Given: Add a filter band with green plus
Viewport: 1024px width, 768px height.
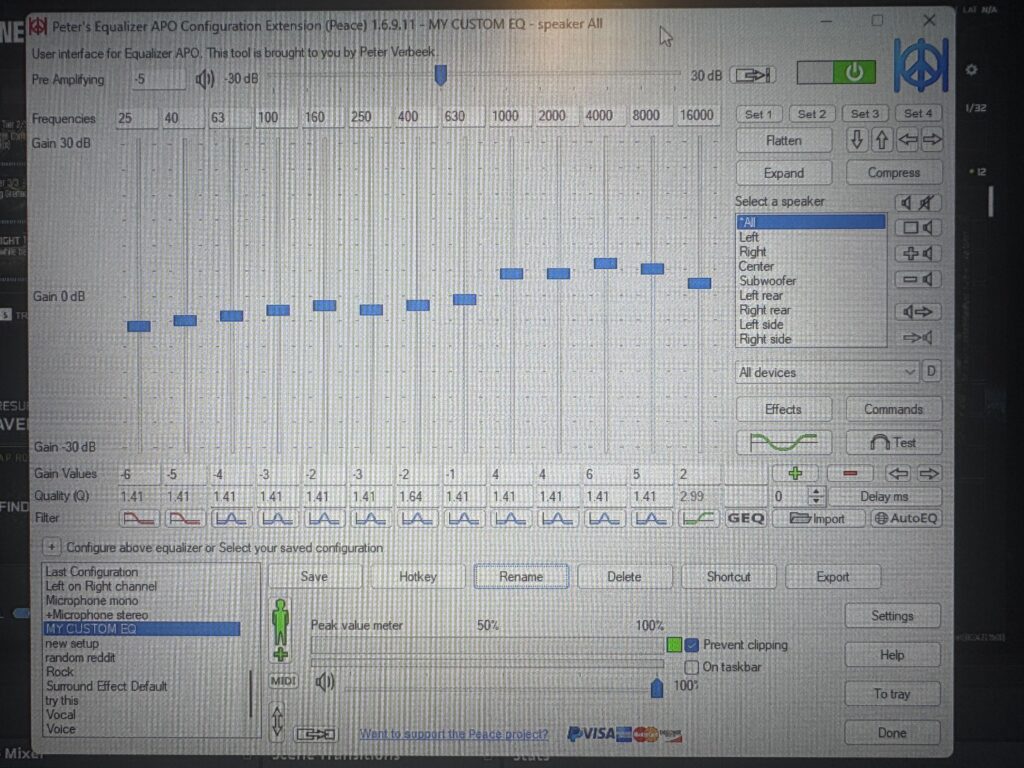Looking at the screenshot, I should (x=795, y=473).
